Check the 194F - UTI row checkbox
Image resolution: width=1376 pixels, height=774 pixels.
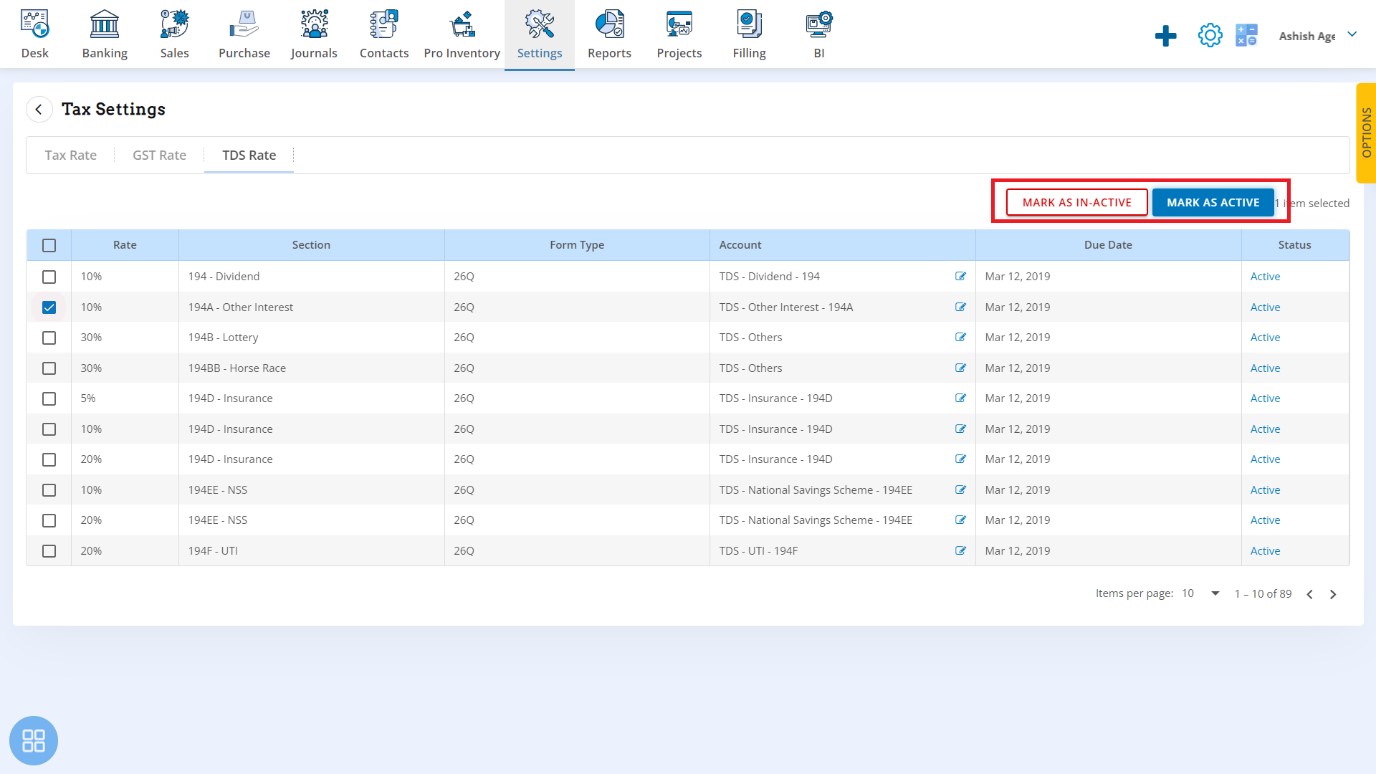[x=49, y=551]
